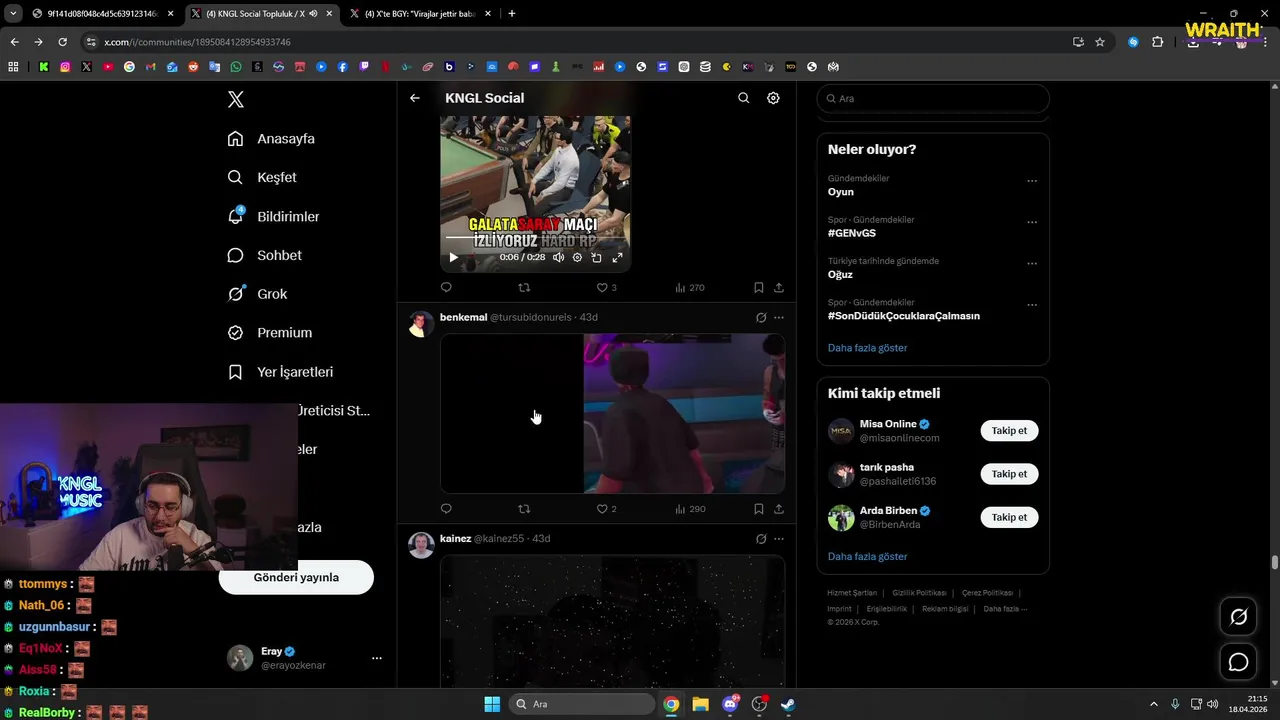This screenshot has width=1280, height=720.
Task: Open the benkemal profile avatar
Action: 422,324
